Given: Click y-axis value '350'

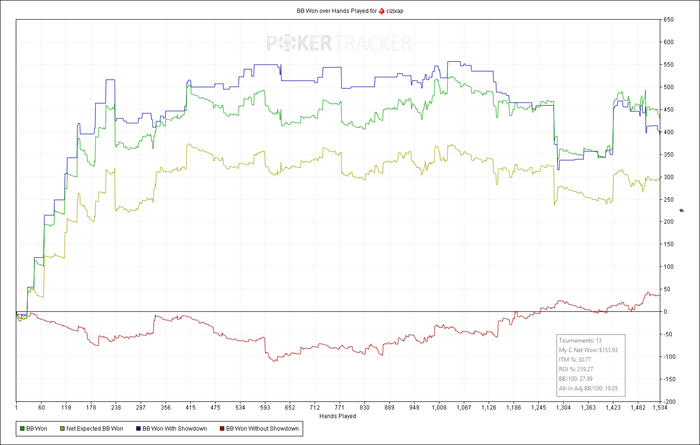Looking at the screenshot, I should click(669, 154).
